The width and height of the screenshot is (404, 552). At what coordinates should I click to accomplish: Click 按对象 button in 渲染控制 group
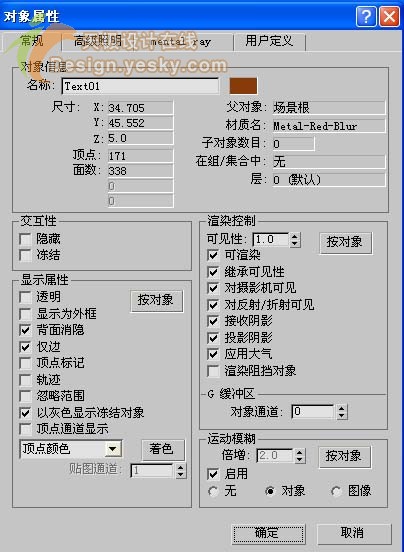(x=346, y=243)
